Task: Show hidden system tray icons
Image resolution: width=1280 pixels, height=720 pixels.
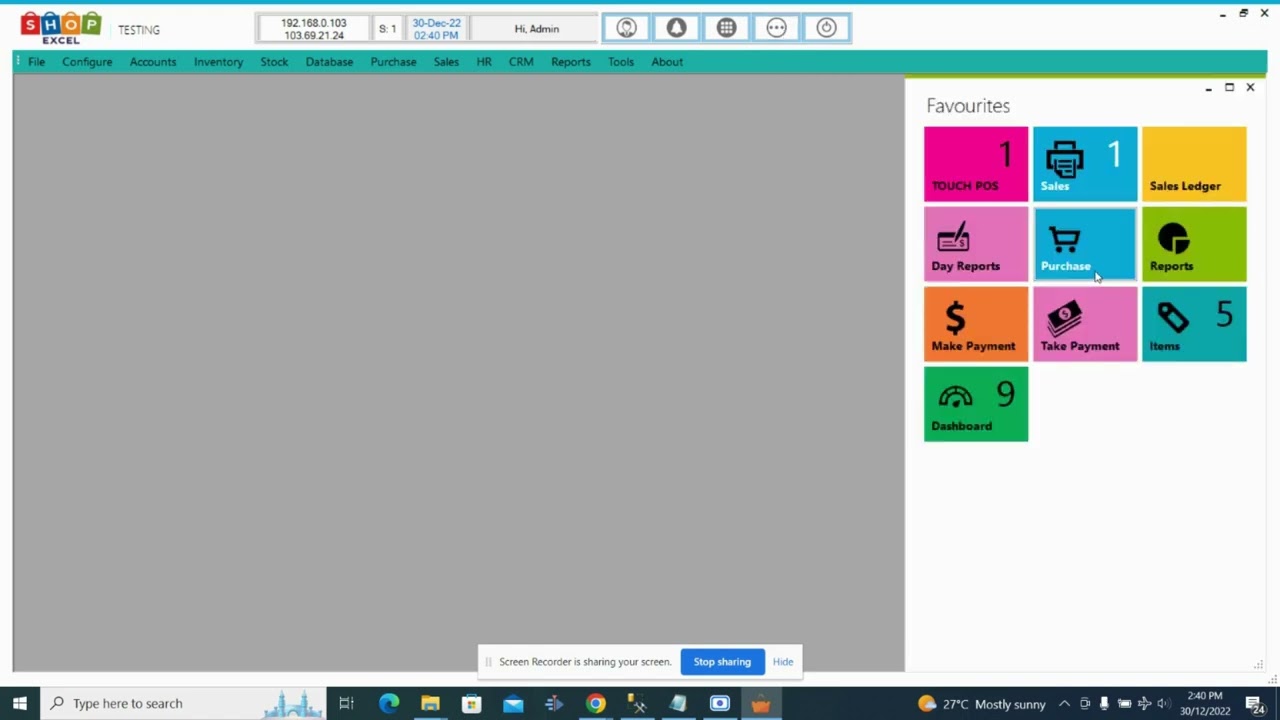Action: pos(1064,703)
